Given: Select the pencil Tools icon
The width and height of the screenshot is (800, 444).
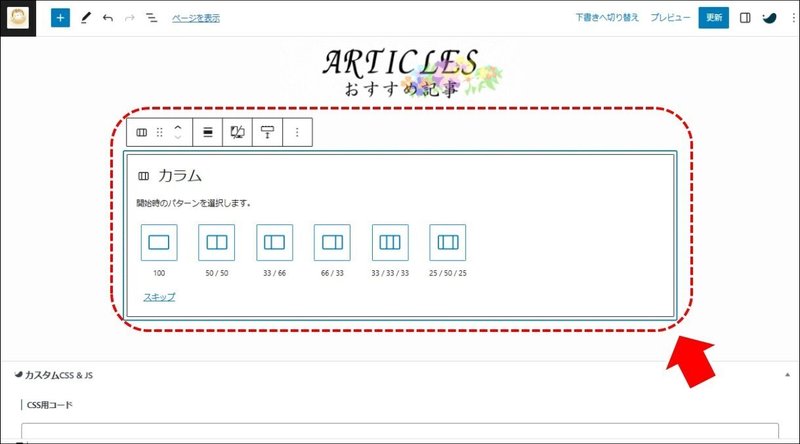Looking at the screenshot, I should [x=85, y=18].
